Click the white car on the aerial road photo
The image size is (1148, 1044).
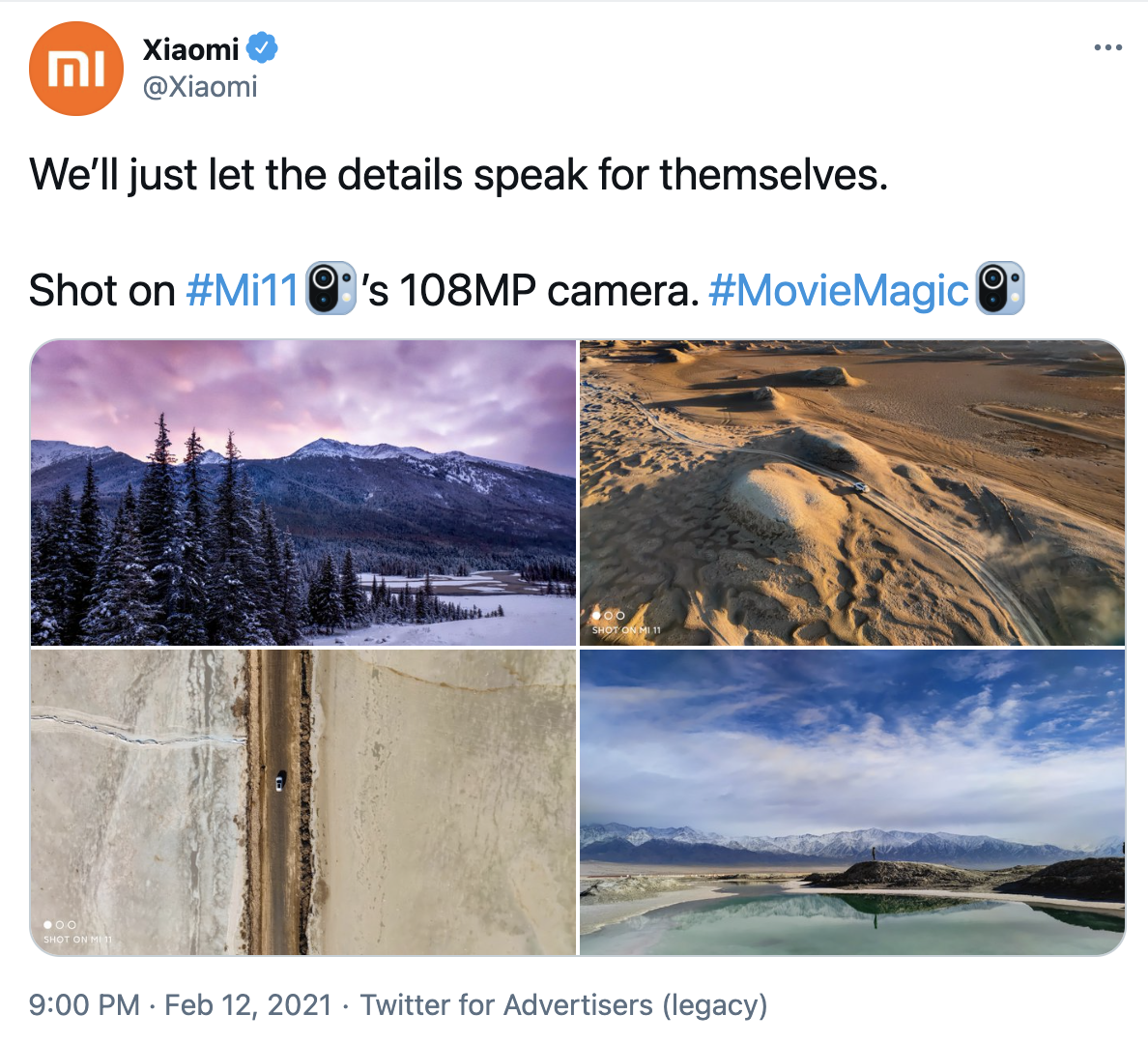pos(279,782)
